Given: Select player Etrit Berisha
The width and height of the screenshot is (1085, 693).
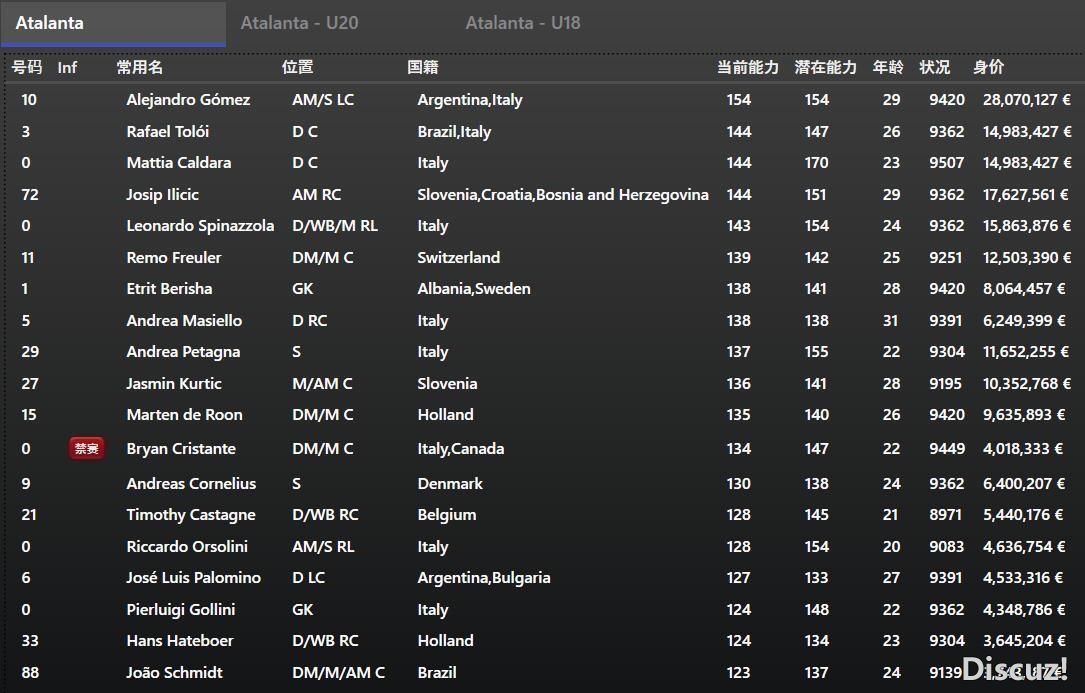Looking at the screenshot, I should tap(169, 289).
